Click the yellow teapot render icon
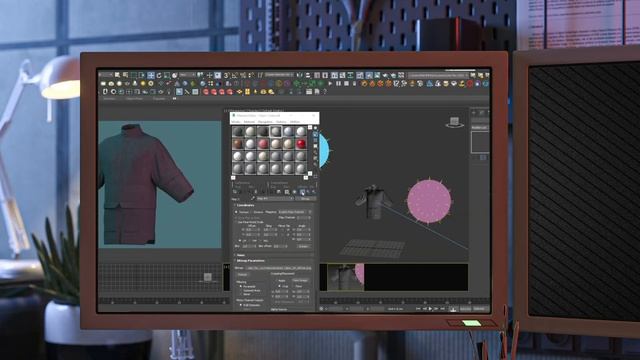 263,92
